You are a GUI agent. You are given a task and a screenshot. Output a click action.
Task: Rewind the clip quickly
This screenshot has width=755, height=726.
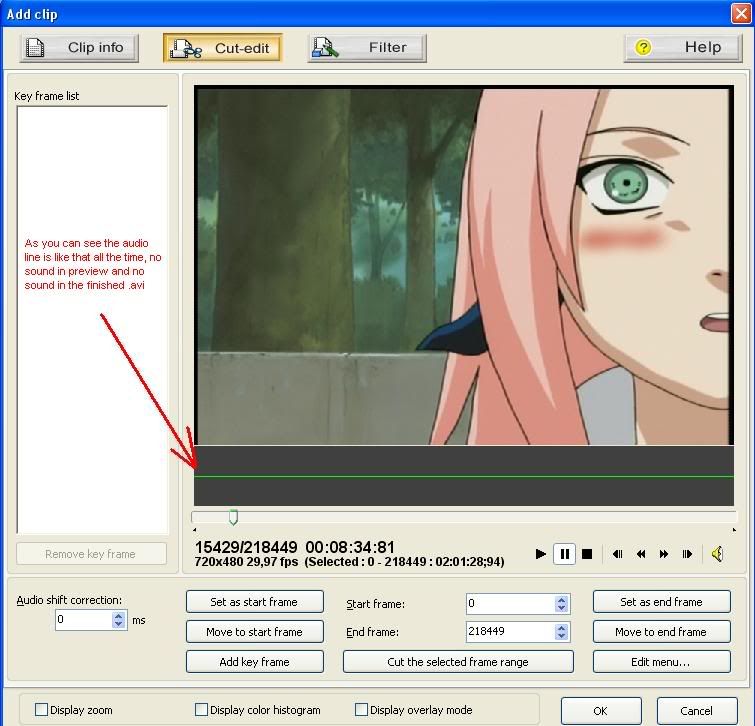click(641, 554)
